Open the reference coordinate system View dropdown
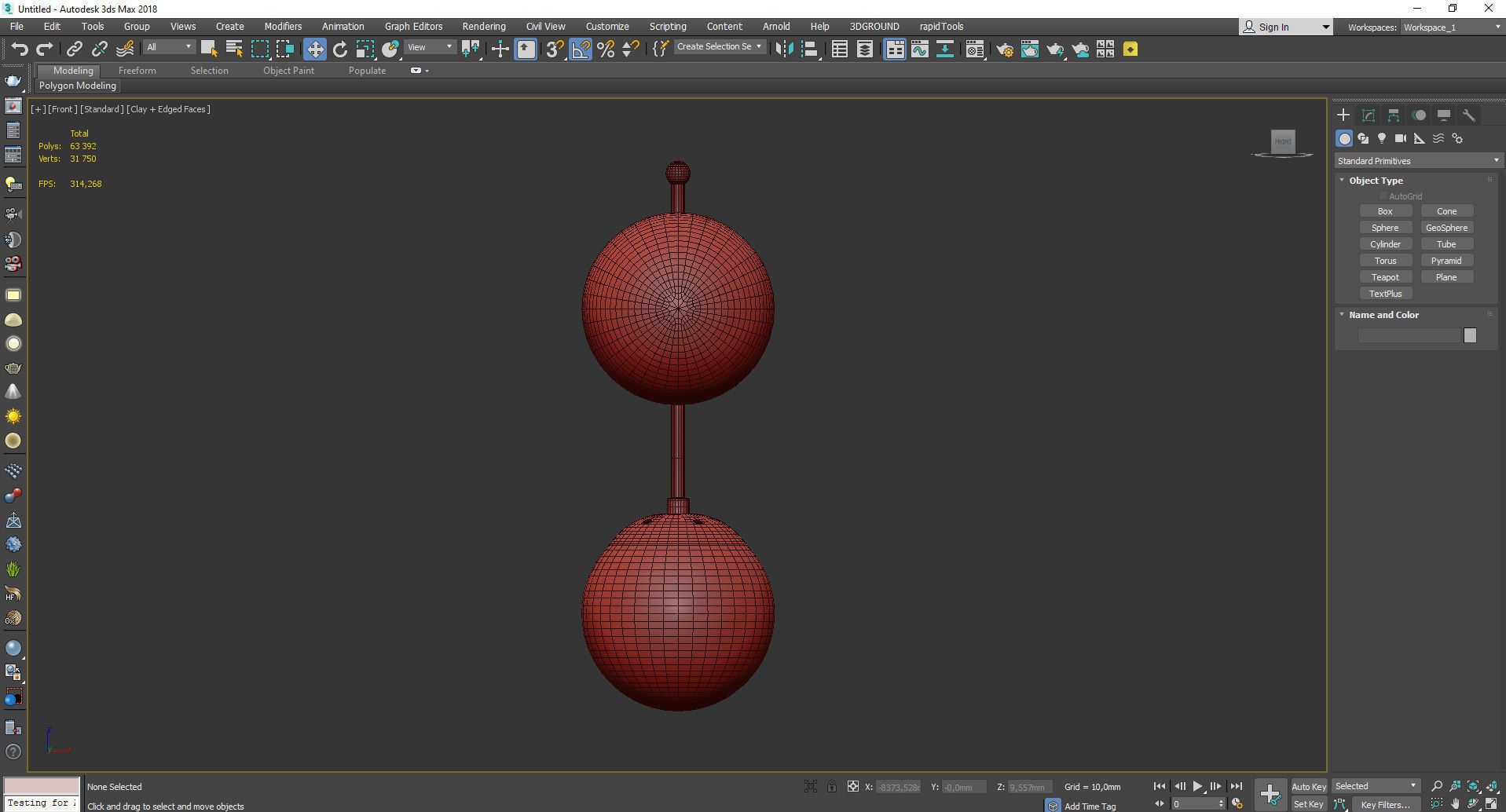 pyautogui.click(x=430, y=47)
